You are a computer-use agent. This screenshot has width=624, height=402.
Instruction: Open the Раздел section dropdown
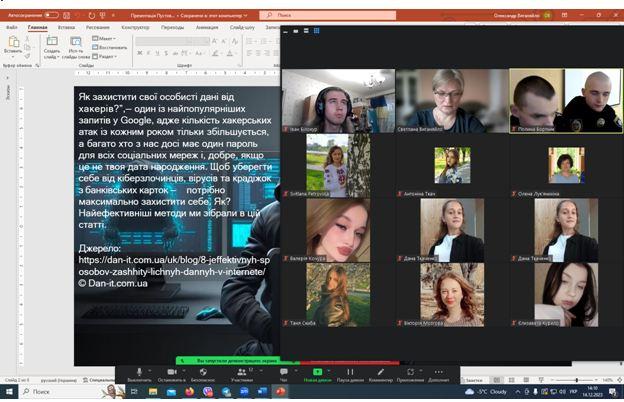tap(105, 57)
